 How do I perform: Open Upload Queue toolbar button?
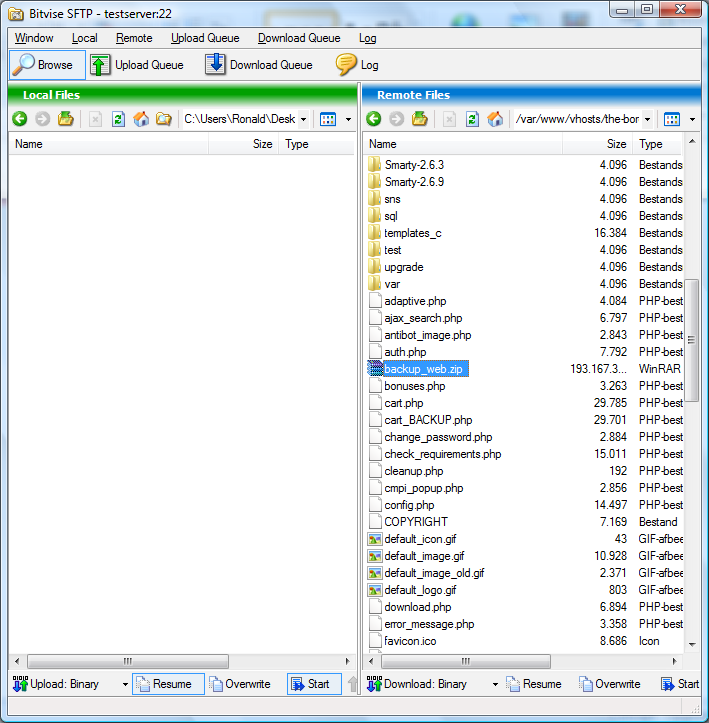pyautogui.click(x=137, y=65)
